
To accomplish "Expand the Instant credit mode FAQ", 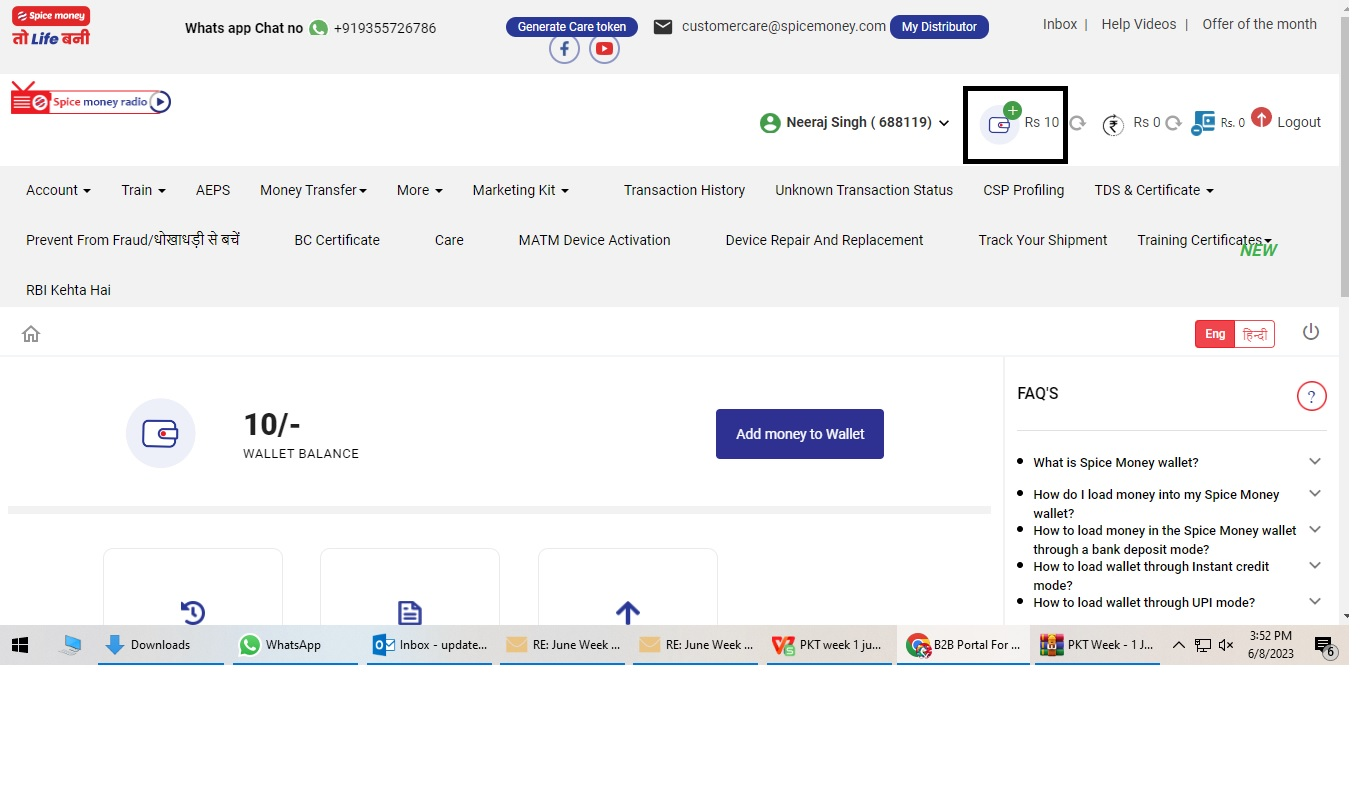I will (1315, 565).
